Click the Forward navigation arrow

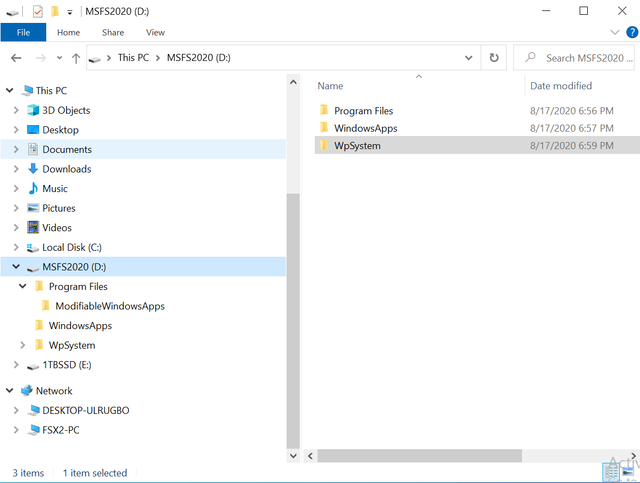(x=41, y=58)
